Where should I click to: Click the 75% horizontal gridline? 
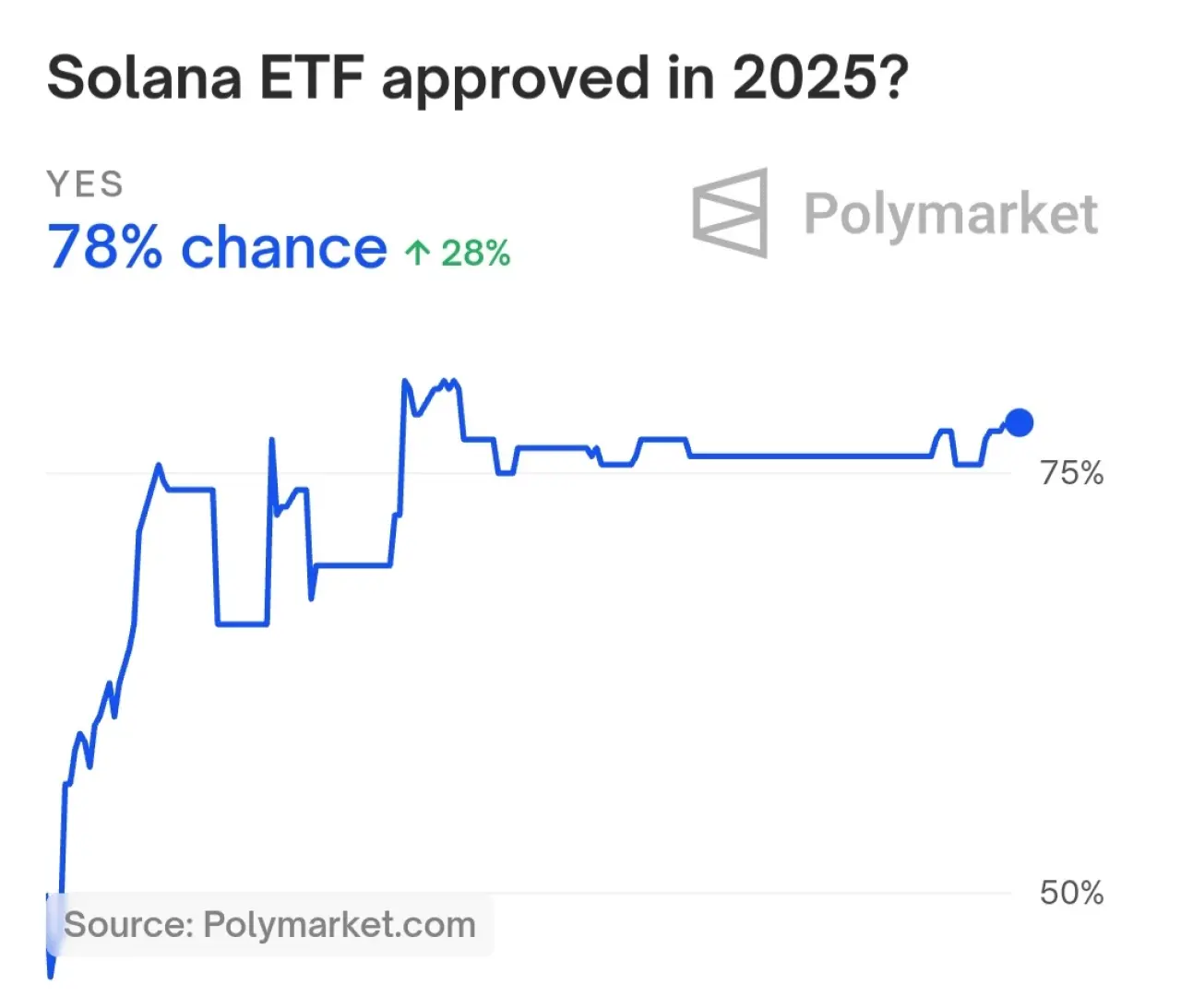tap(554, 473)
